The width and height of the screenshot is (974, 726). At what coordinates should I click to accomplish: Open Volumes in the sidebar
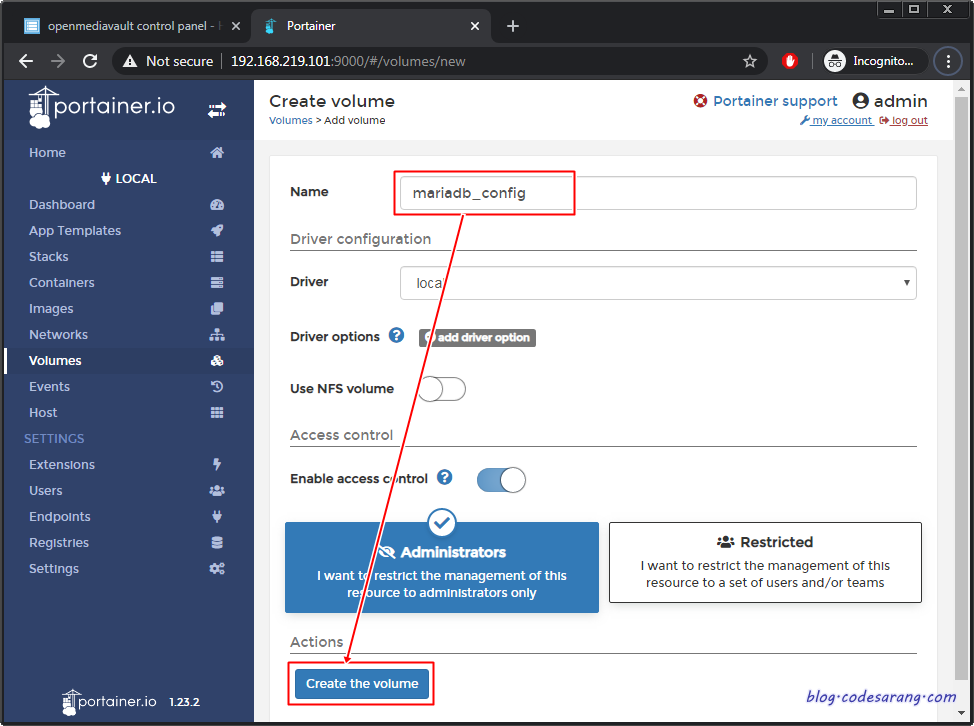(55, 361)
